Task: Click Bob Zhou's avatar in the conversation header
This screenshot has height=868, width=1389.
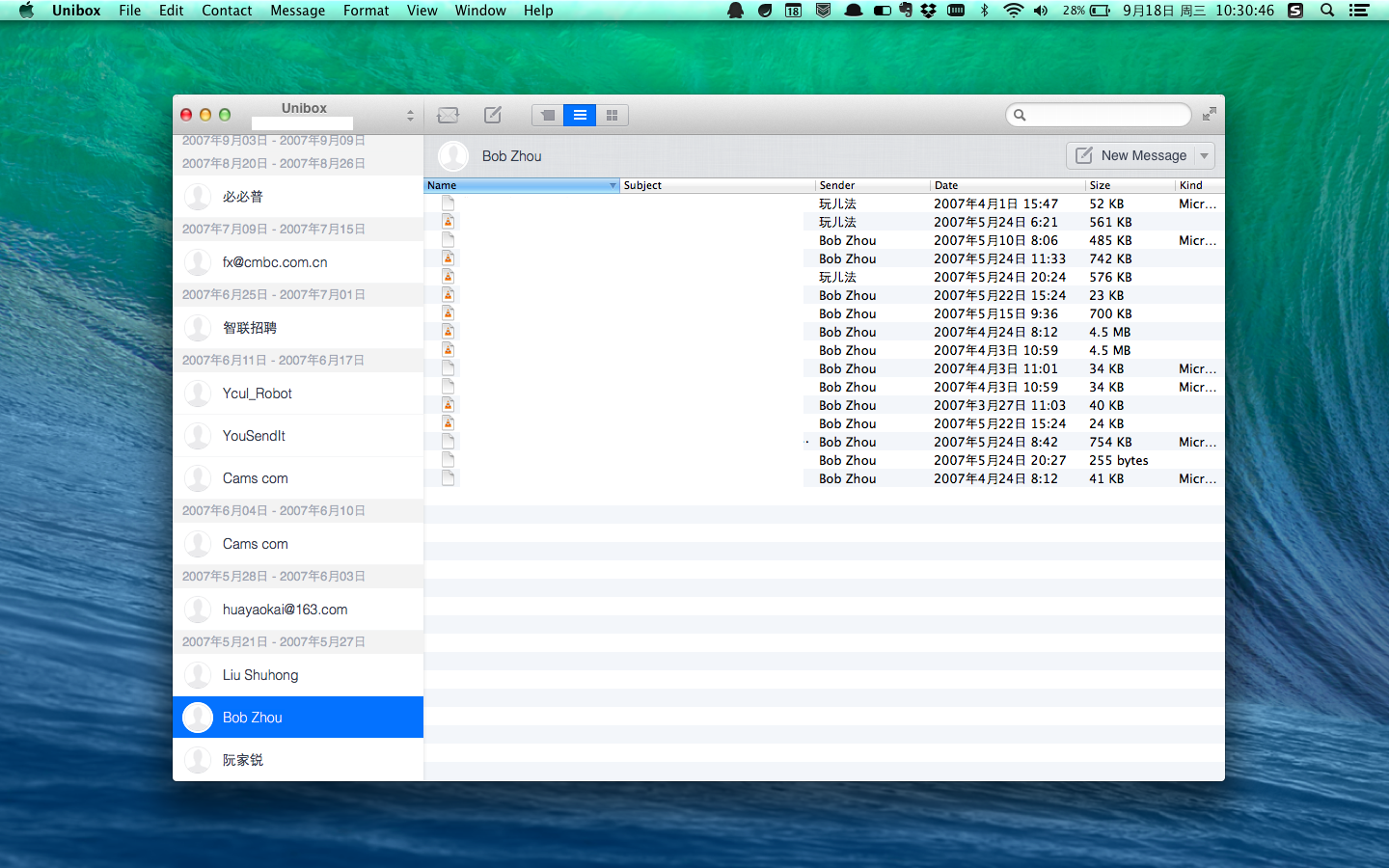Action: 453,155
